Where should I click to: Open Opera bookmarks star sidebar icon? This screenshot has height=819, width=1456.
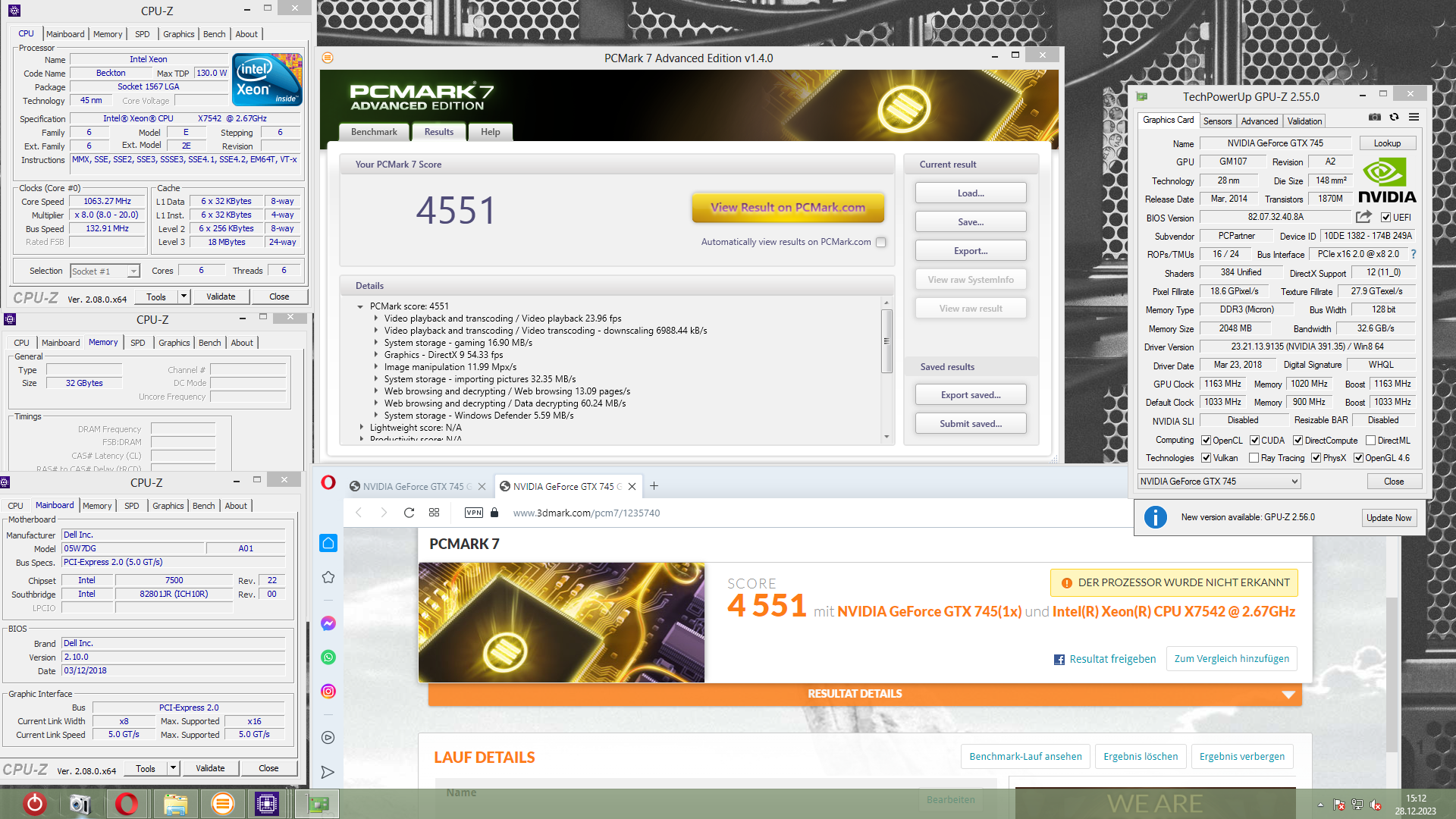(x=328, y=577)
